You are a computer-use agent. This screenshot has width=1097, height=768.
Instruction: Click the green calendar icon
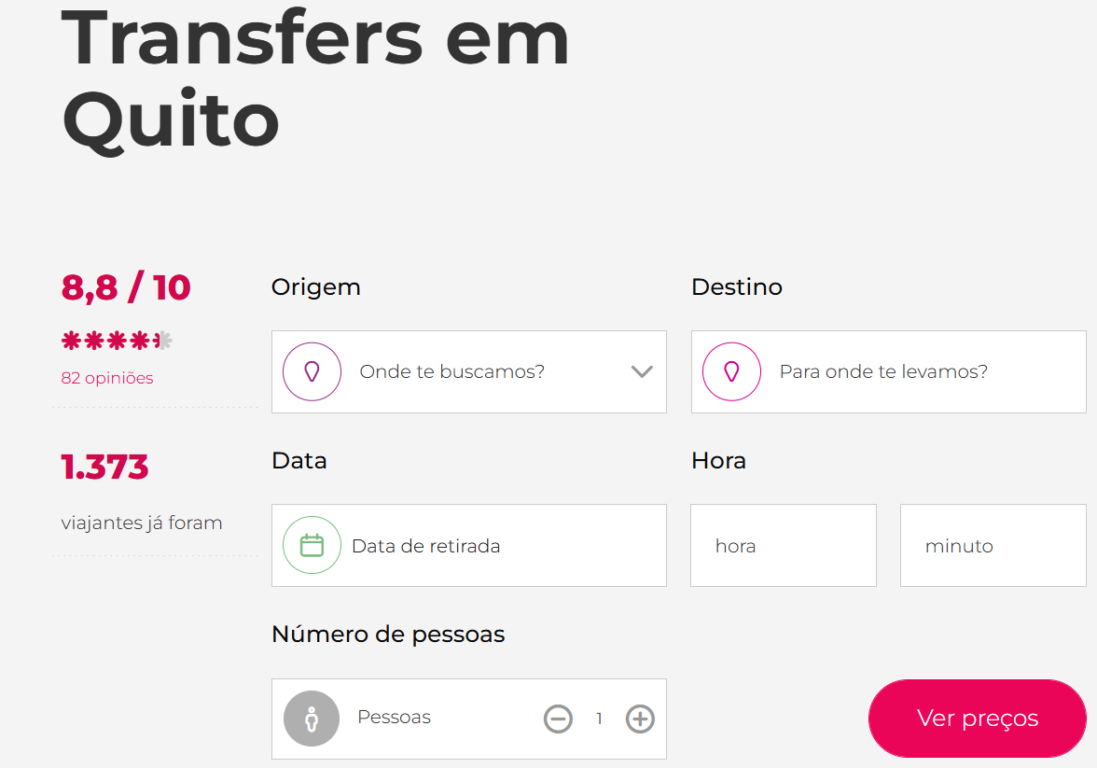coord(312,545)
